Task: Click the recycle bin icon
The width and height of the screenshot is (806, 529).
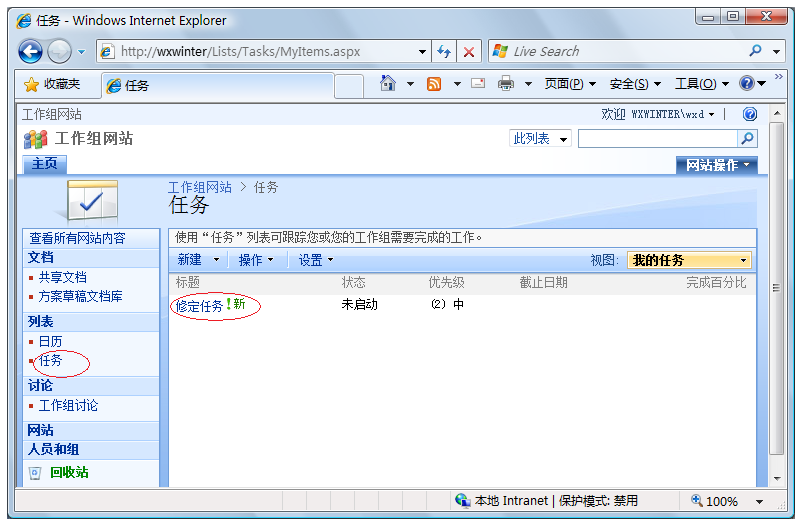Action: (35, 473)
